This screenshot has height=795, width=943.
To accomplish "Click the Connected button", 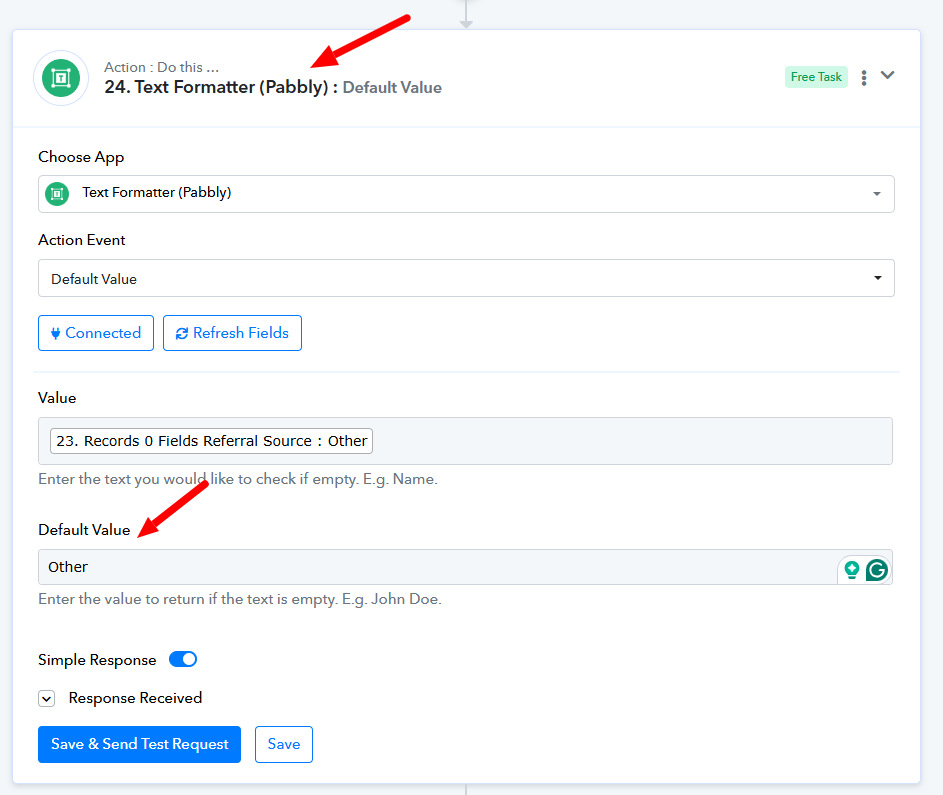I will point(96,333).
